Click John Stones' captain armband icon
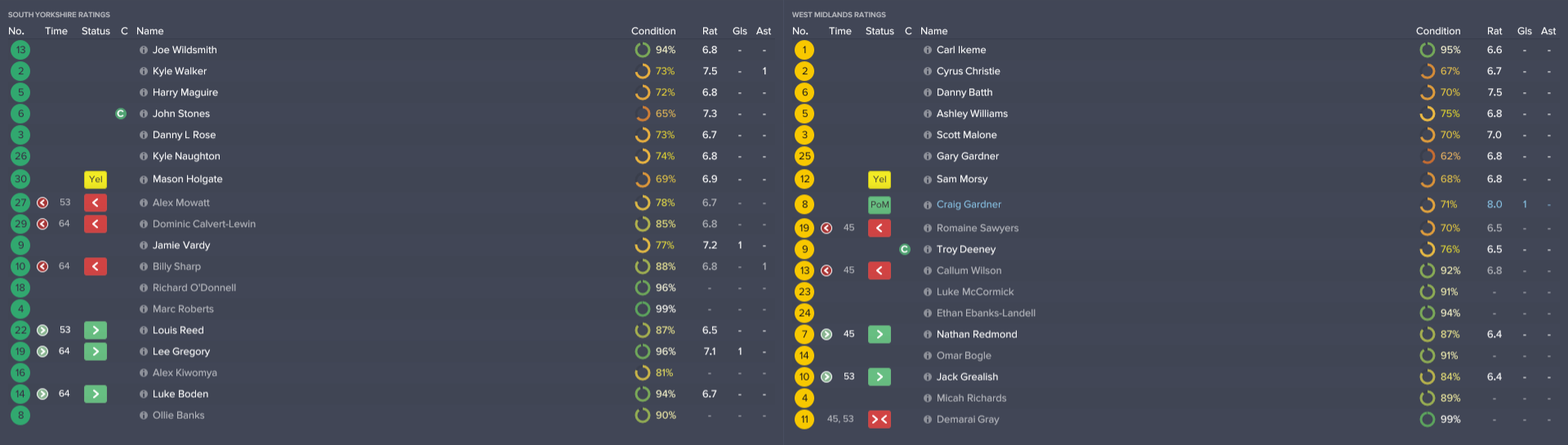This screenshot has width=1568, height=445. (x=121, y=114)
